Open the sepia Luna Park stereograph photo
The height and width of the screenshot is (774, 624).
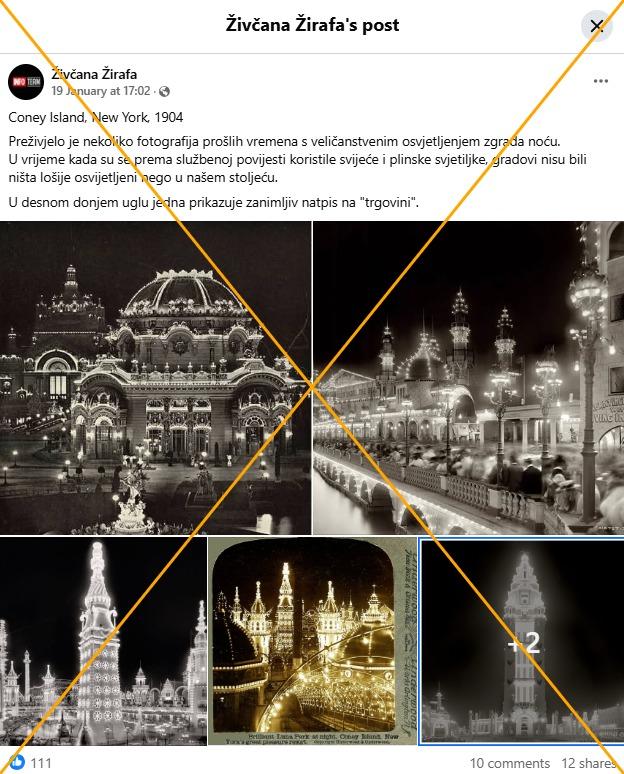click(x=313, y=641)
